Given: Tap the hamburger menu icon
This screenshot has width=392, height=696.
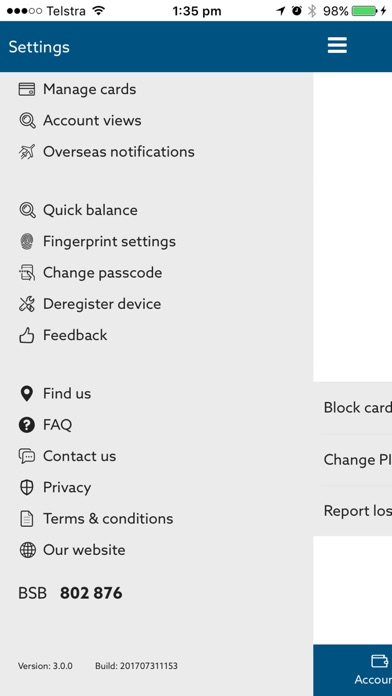Looking at the screenshot, I should point(337,46).
